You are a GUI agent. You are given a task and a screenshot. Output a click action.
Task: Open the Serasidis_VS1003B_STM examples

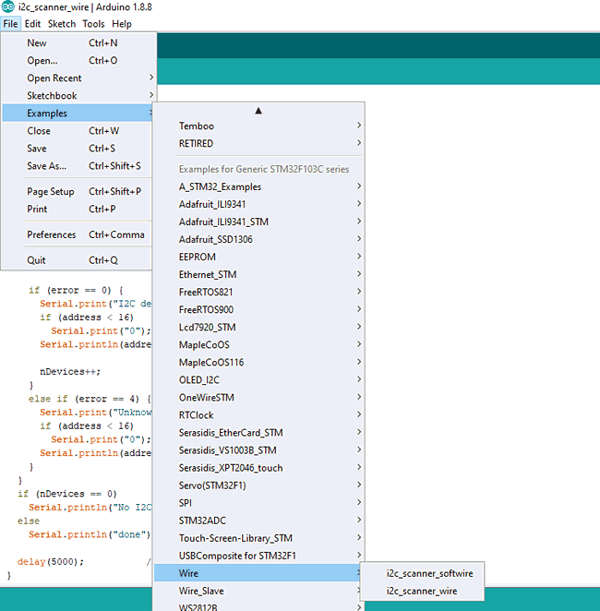tap(258, 450)
